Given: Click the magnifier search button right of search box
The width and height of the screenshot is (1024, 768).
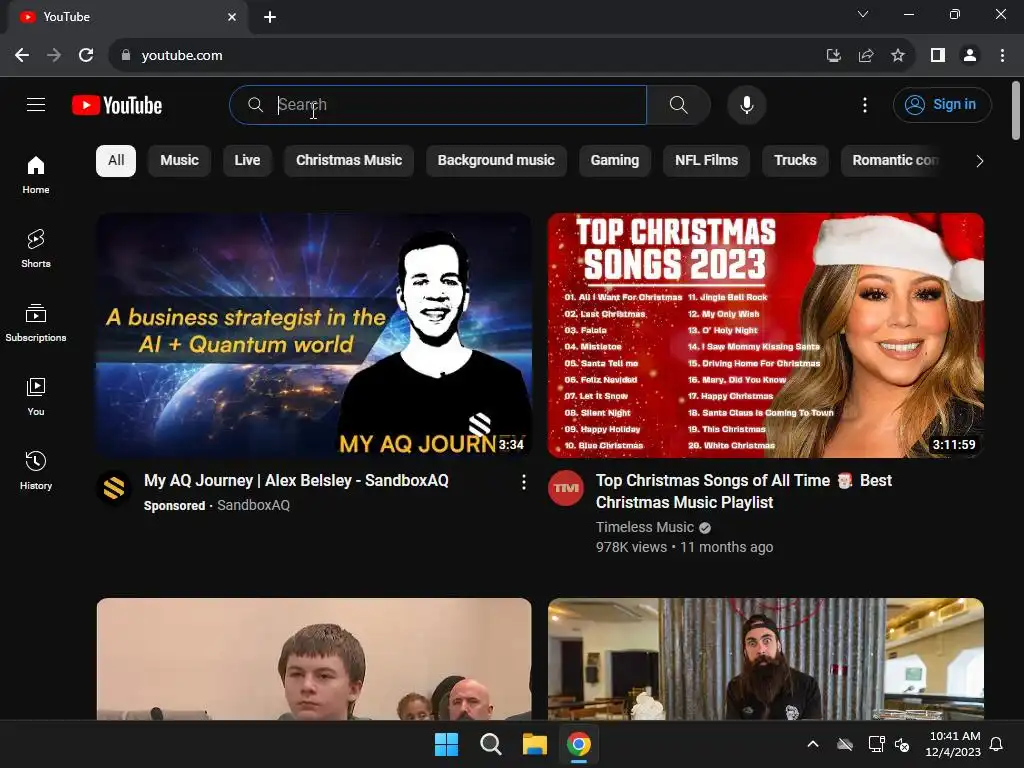Looking at the screenshot, I should pyautogui.click(x=679, y=104).
